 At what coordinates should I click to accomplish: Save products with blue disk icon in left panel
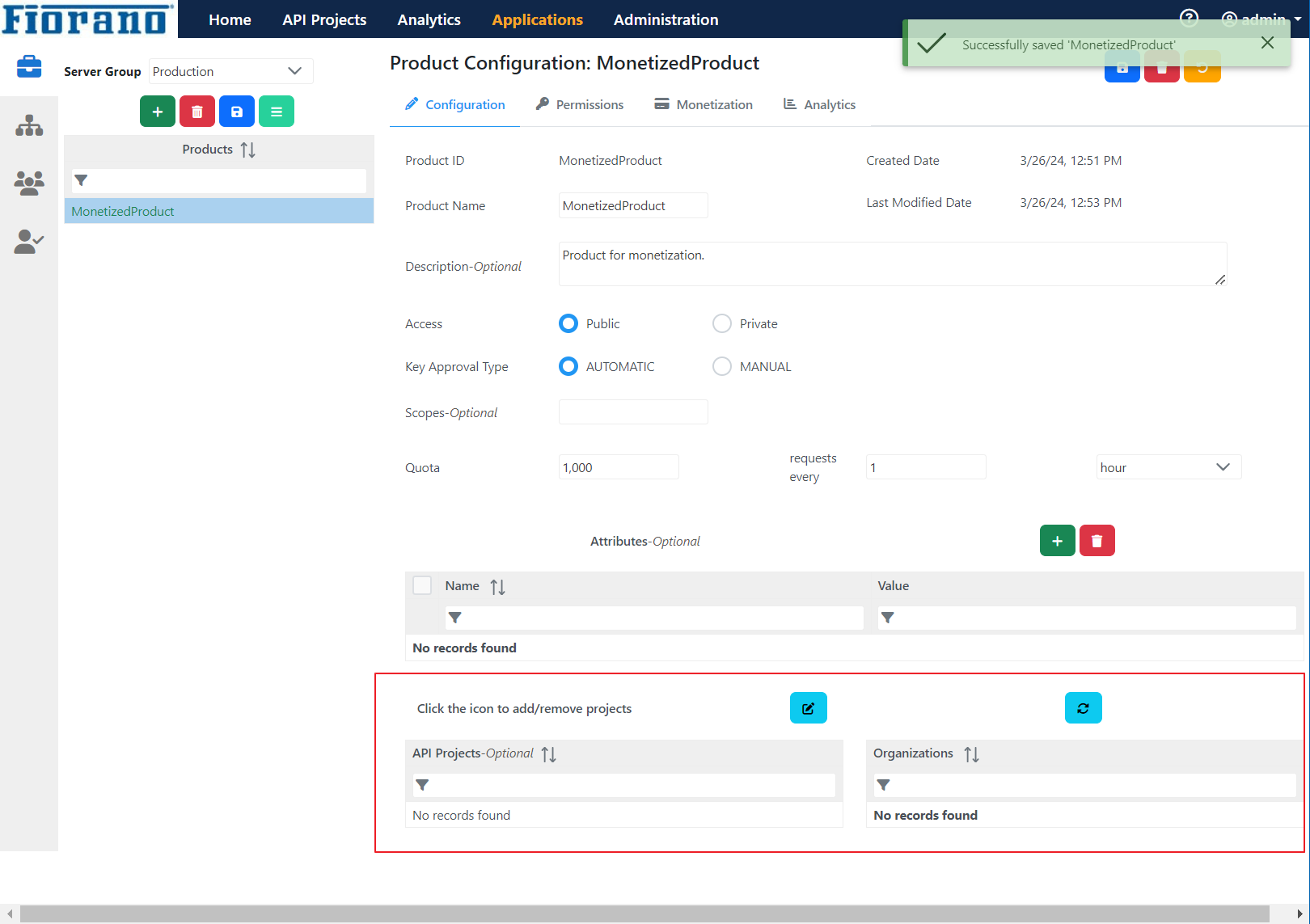pyautogui.click(x=237, y=112)
